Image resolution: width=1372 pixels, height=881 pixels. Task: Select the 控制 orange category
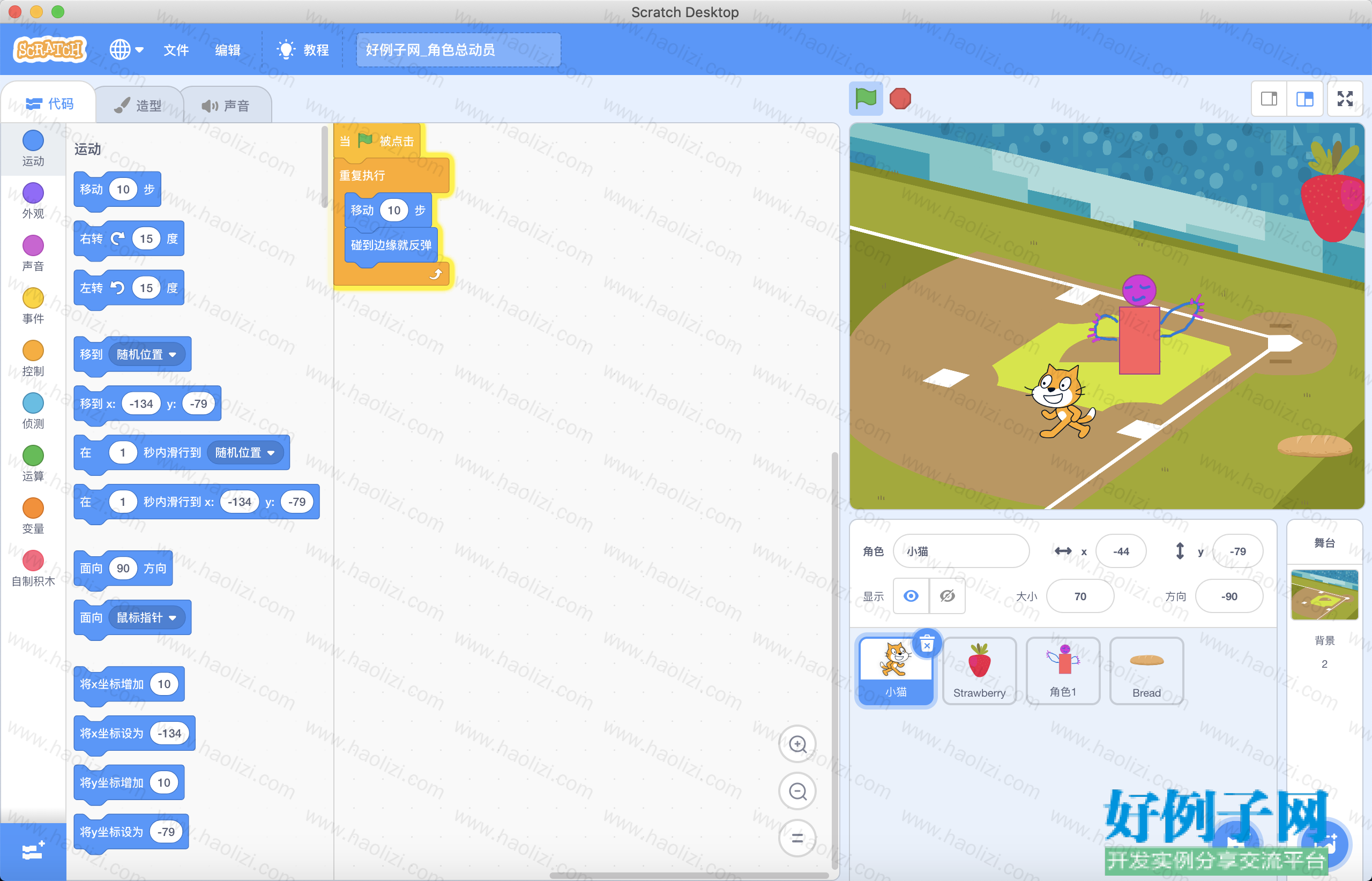coord(33,358)
